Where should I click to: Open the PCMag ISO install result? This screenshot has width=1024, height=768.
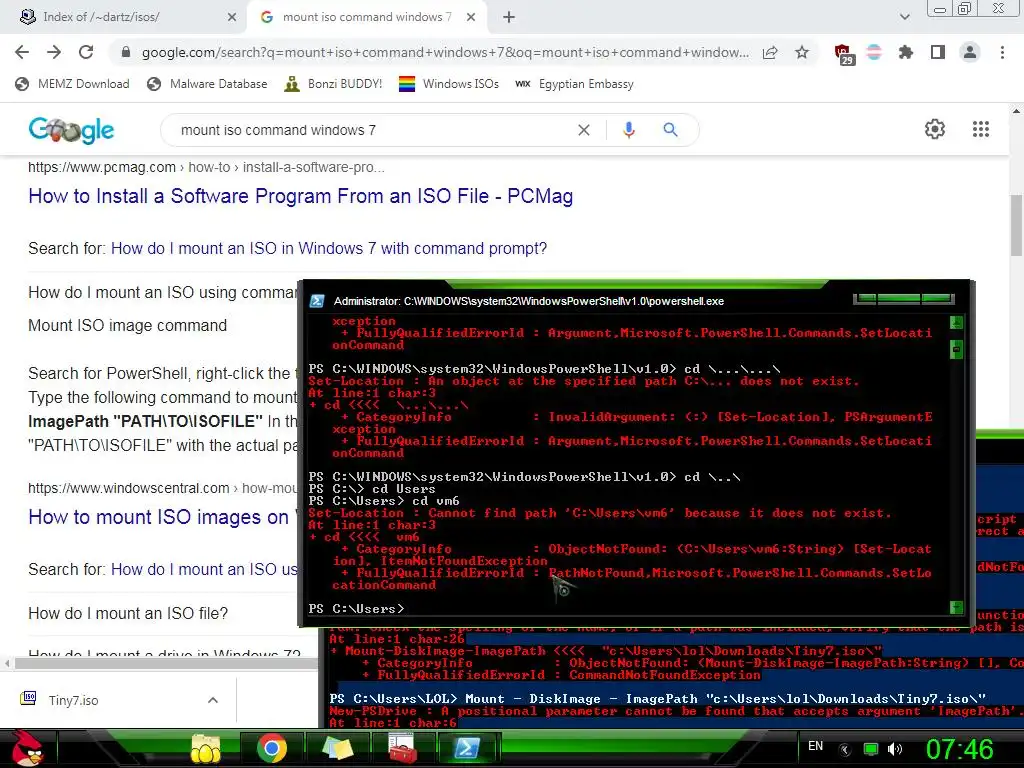coord(300,196)
